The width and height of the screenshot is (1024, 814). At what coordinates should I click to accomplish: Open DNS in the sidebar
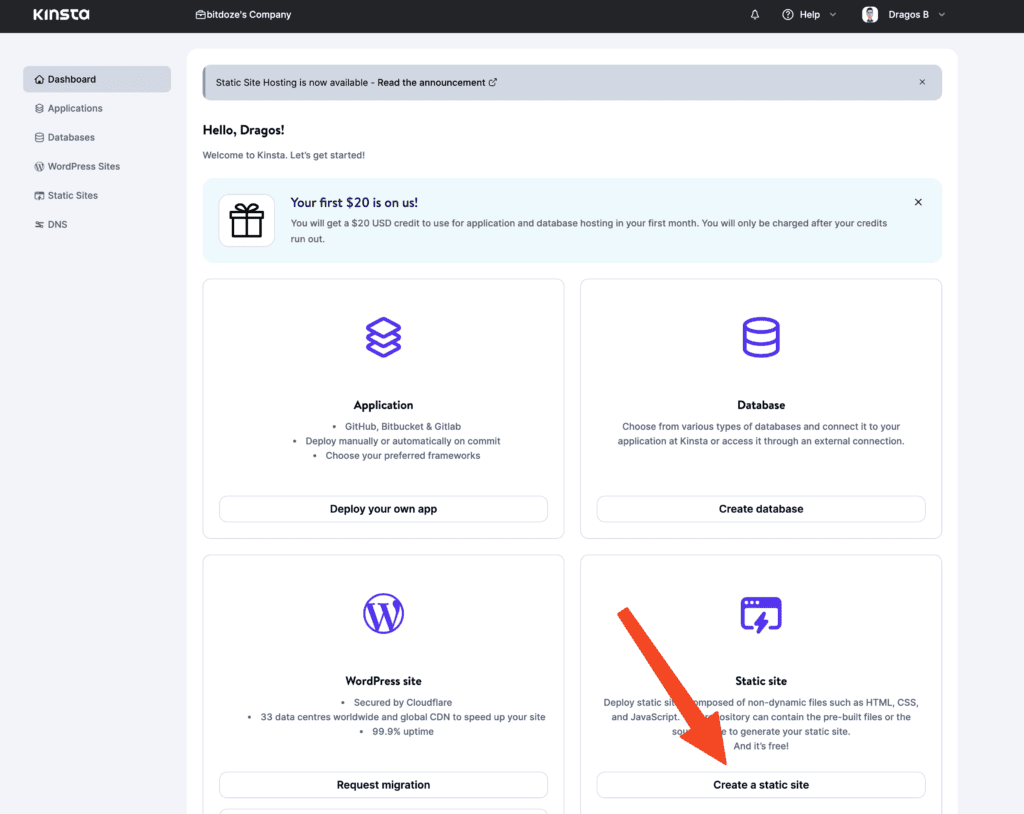coord(97,225)
